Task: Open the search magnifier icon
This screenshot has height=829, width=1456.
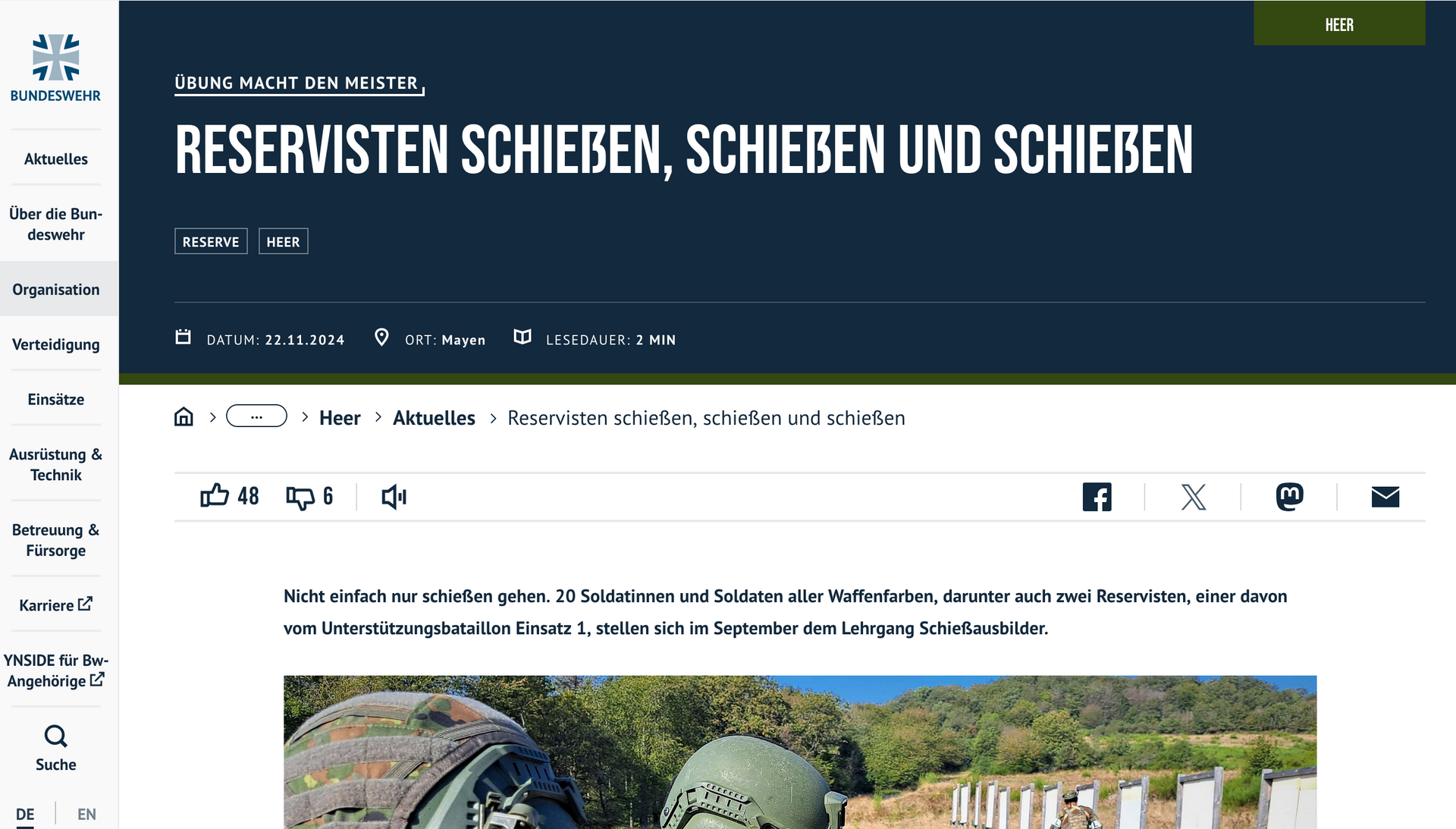Action: 55,736
